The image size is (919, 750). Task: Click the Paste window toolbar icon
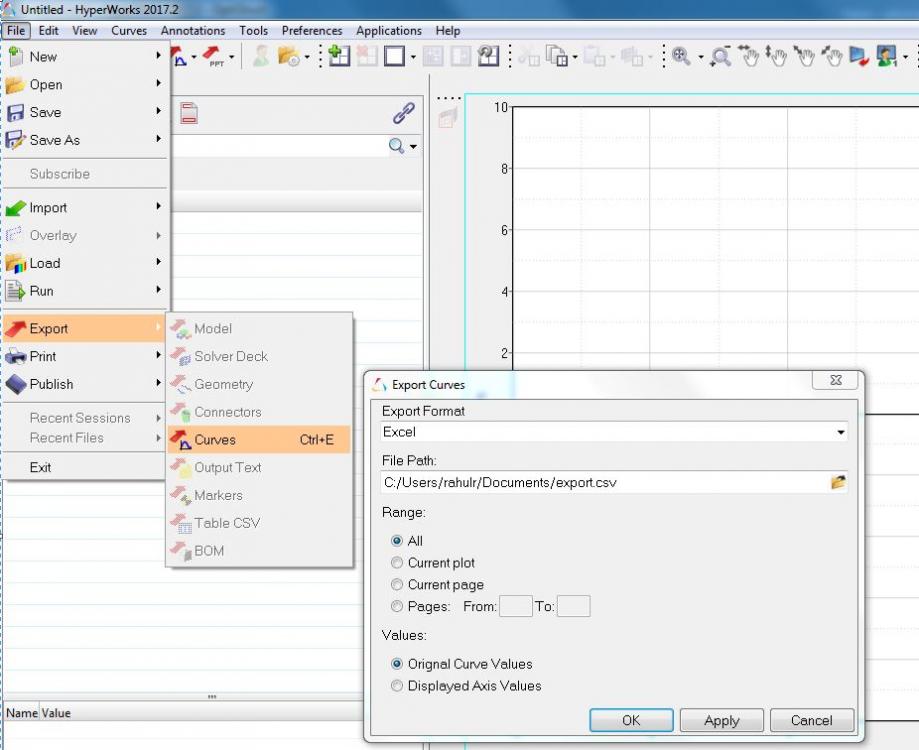pos(594,56)
